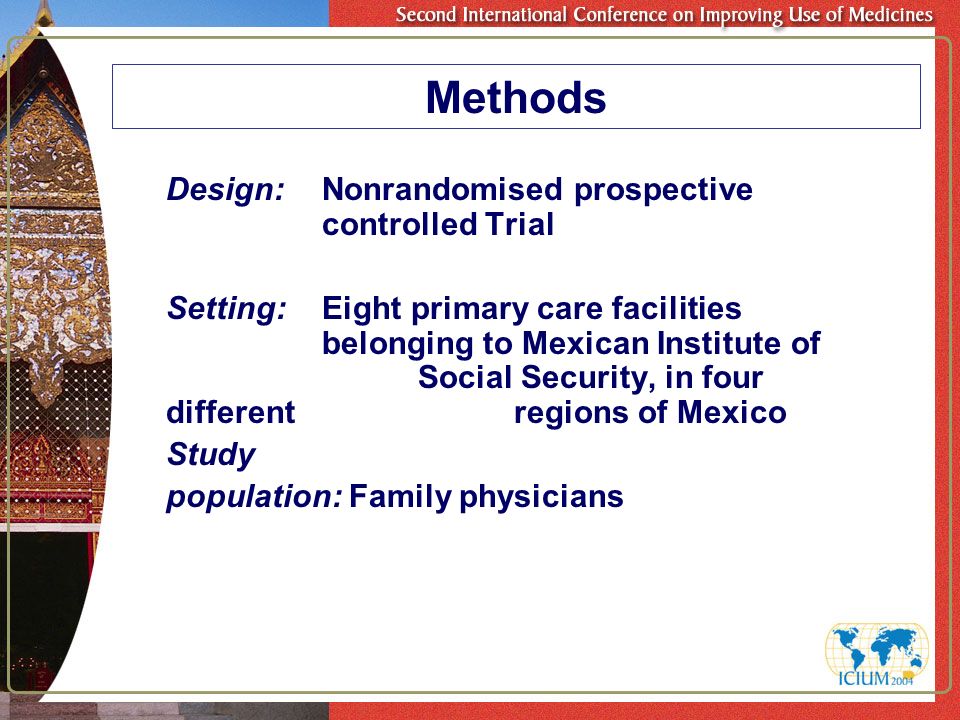
Task: Click the "population:" label
Action: (x=254, y=497)
